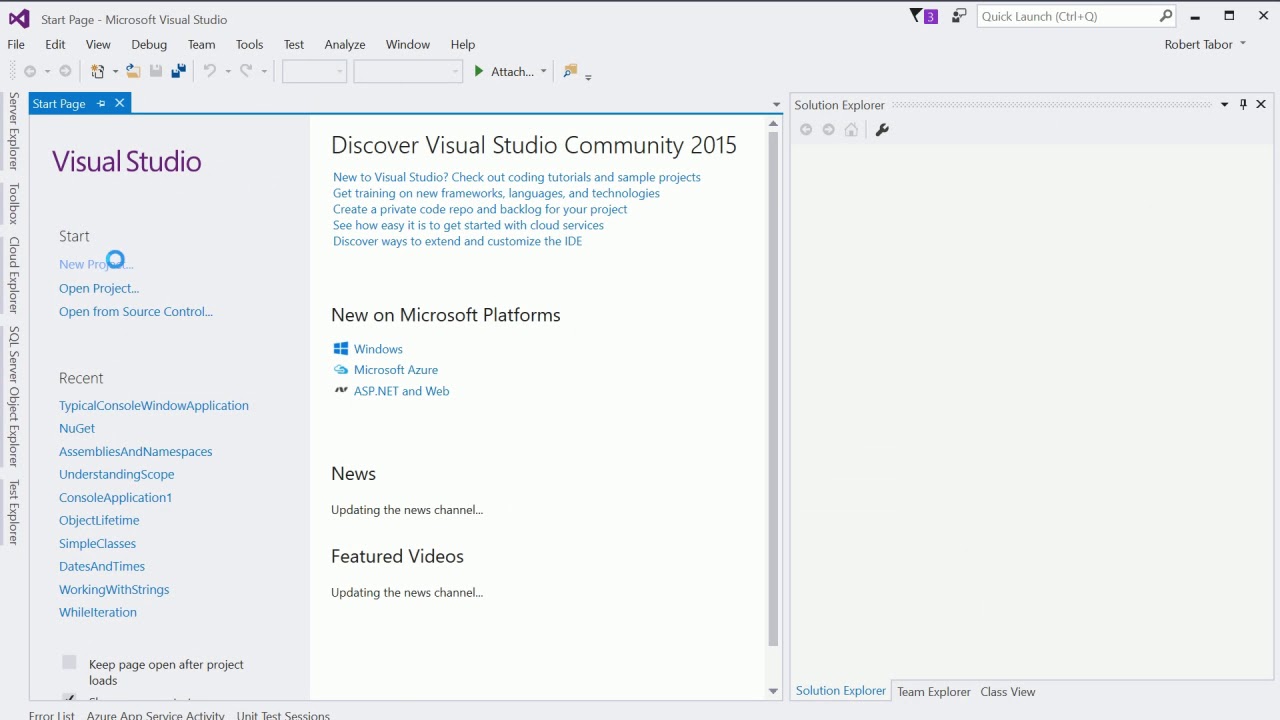Click the Microsoft Azure cloud icon
Viewport: 1280px width, 720px height.
click(341, 370)
